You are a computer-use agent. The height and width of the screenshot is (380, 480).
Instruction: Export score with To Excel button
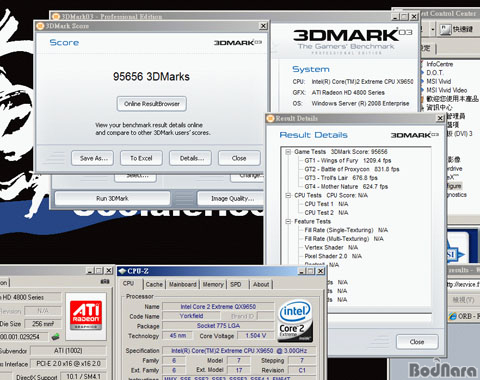(x=141, y=158)
